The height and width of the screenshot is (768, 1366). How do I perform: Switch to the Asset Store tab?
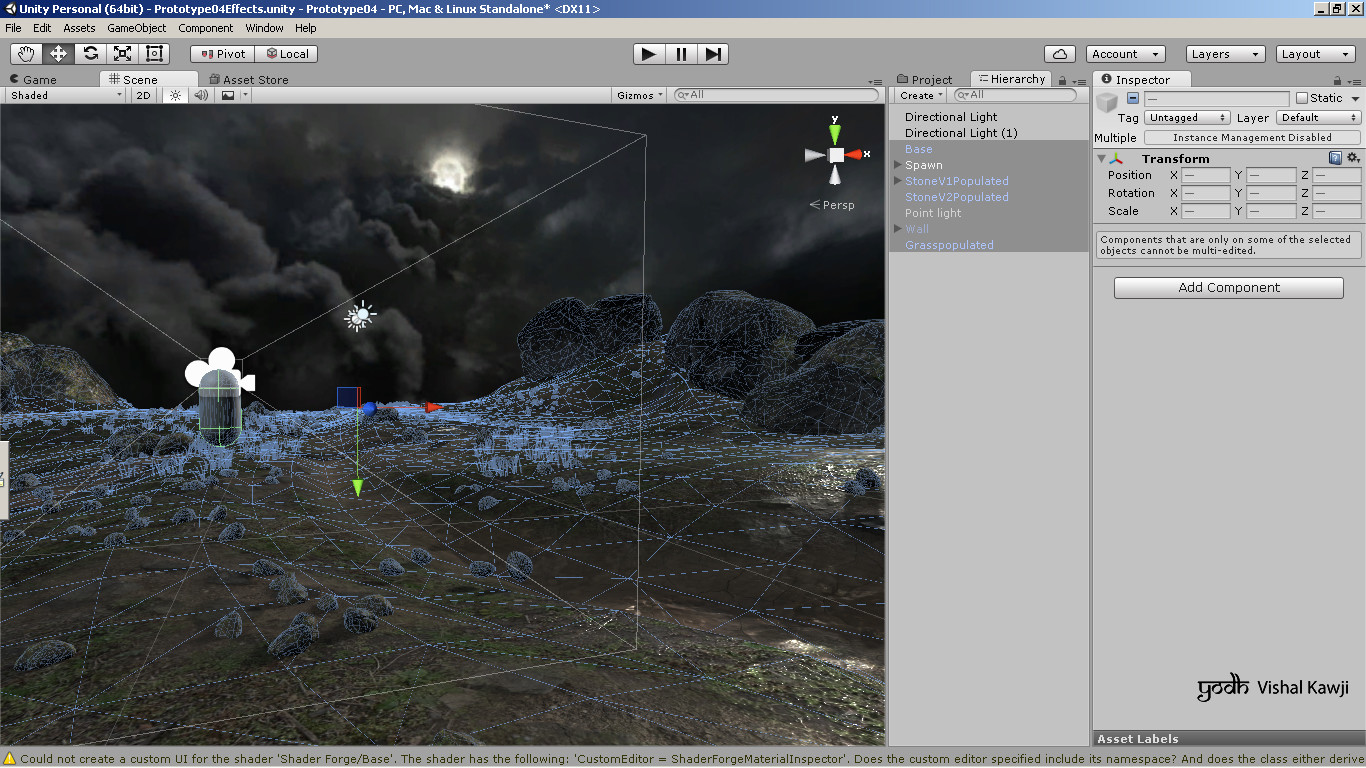pos(249,79)
